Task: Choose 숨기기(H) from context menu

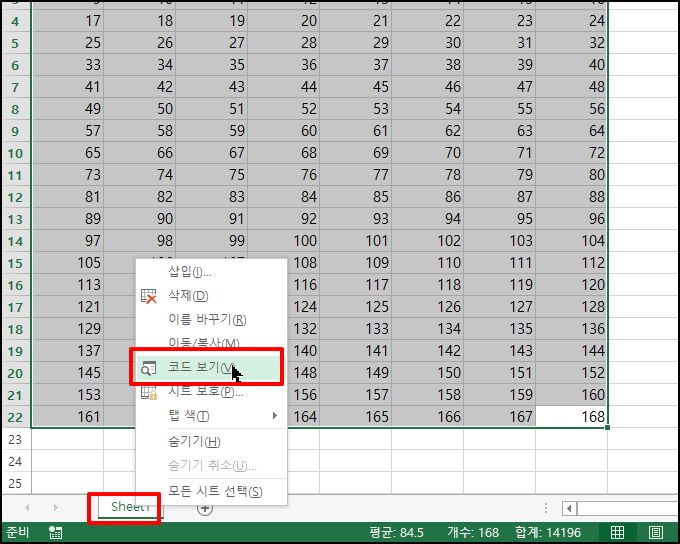Action: [x=212, y=442]
